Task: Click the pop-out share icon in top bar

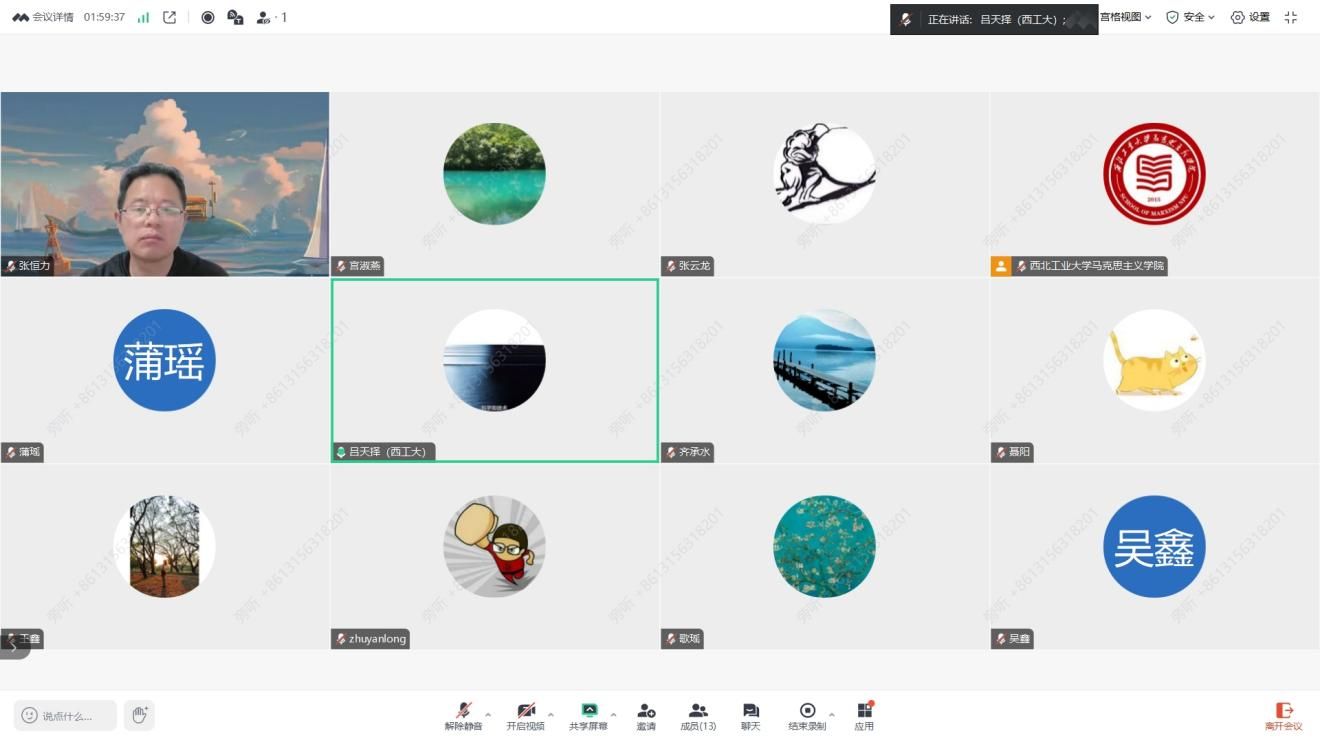Action: coord(170,17)
